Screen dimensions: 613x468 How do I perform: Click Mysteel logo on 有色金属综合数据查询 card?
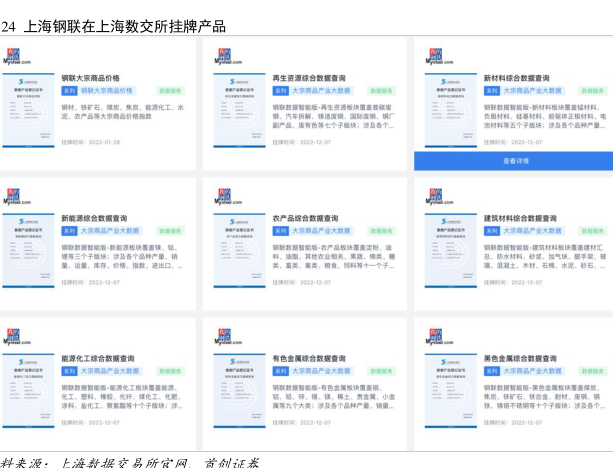(228, 337)
